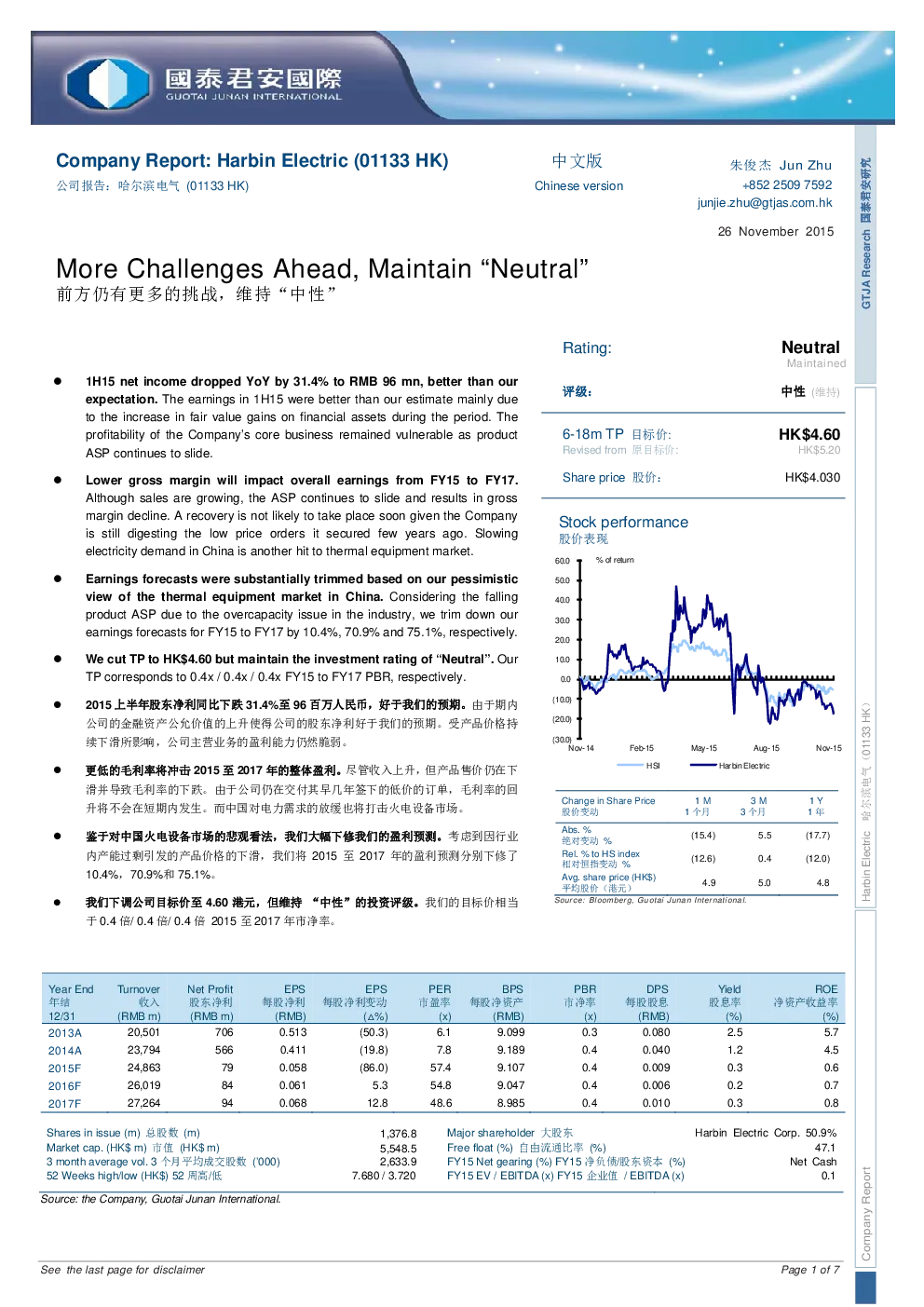Click the target price 'HK$4.60'
Viewport: 924px width, 1307px height.
pyautogui.click(x=809, y=434)
